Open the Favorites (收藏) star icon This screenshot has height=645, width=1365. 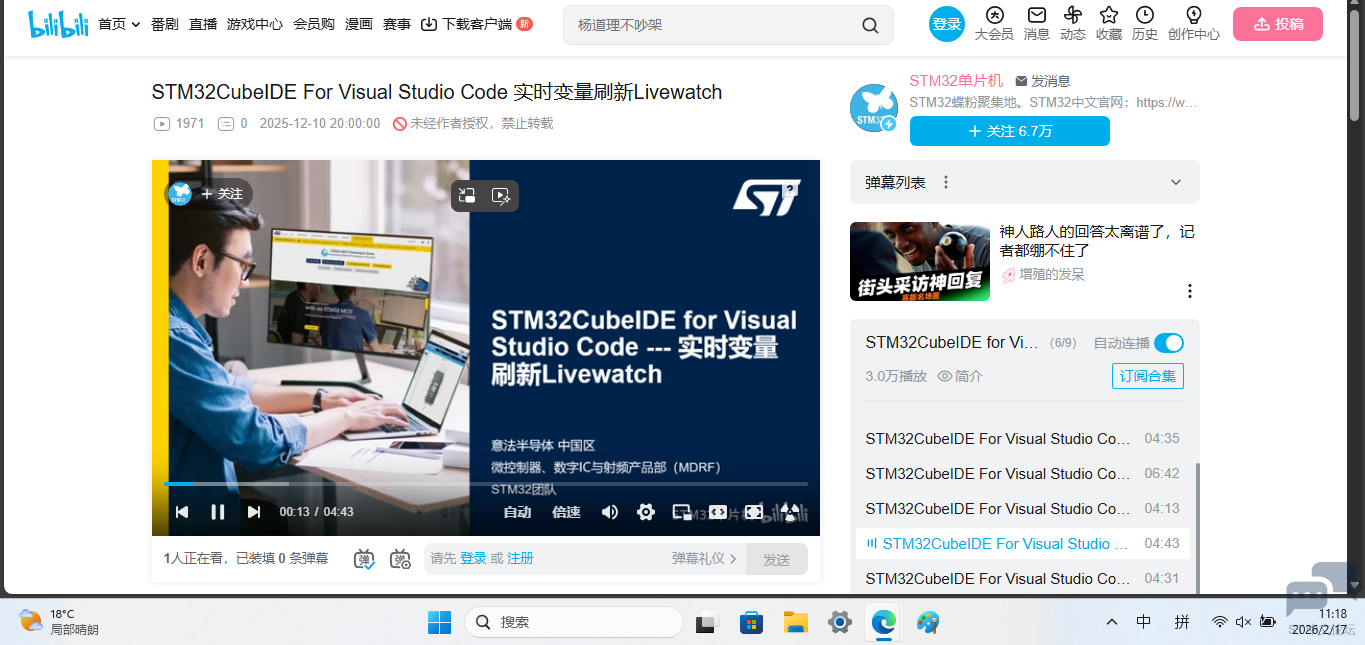coord(1108,23)
